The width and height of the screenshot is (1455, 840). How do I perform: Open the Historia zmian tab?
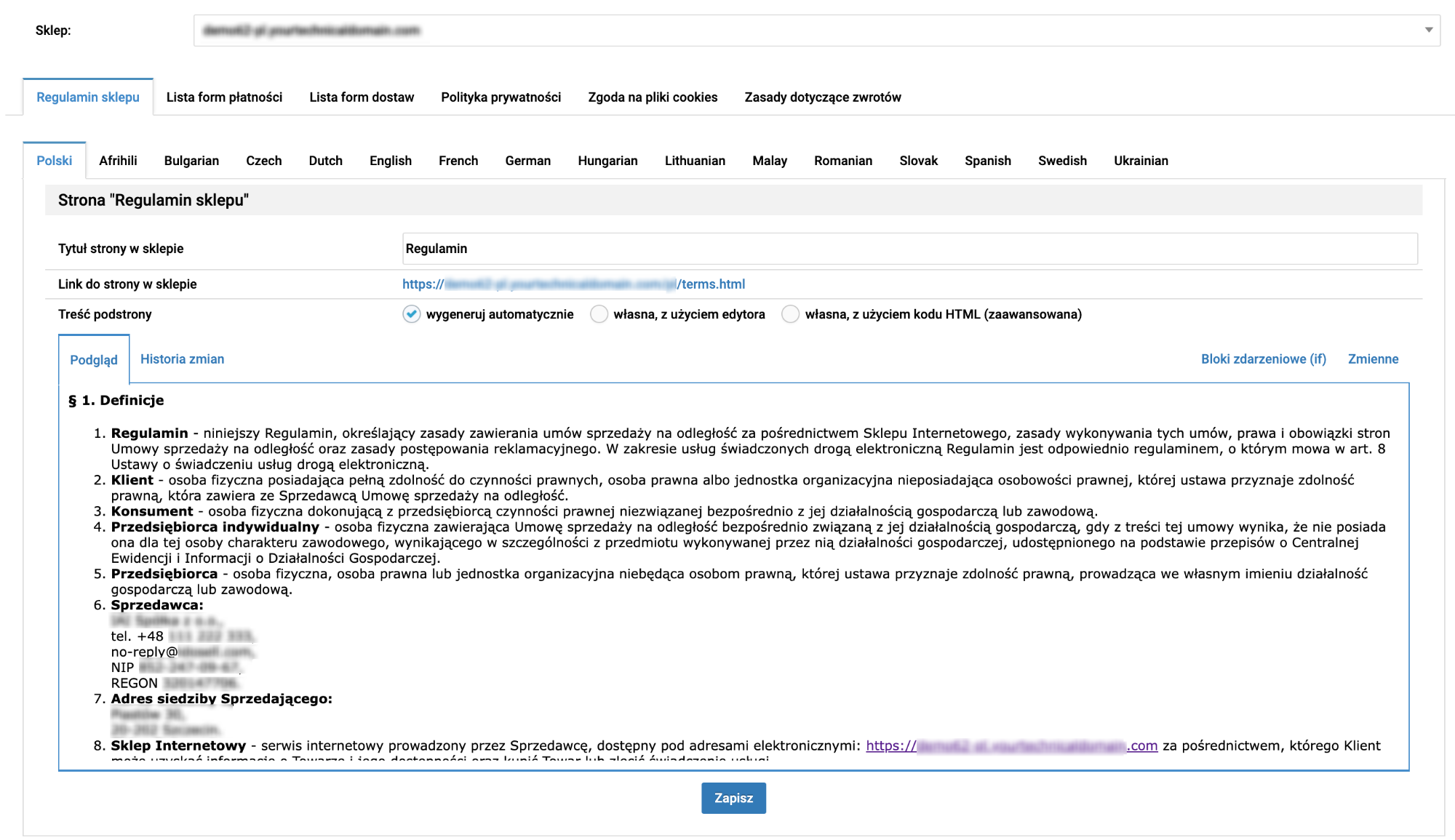(x=182, y=359)
